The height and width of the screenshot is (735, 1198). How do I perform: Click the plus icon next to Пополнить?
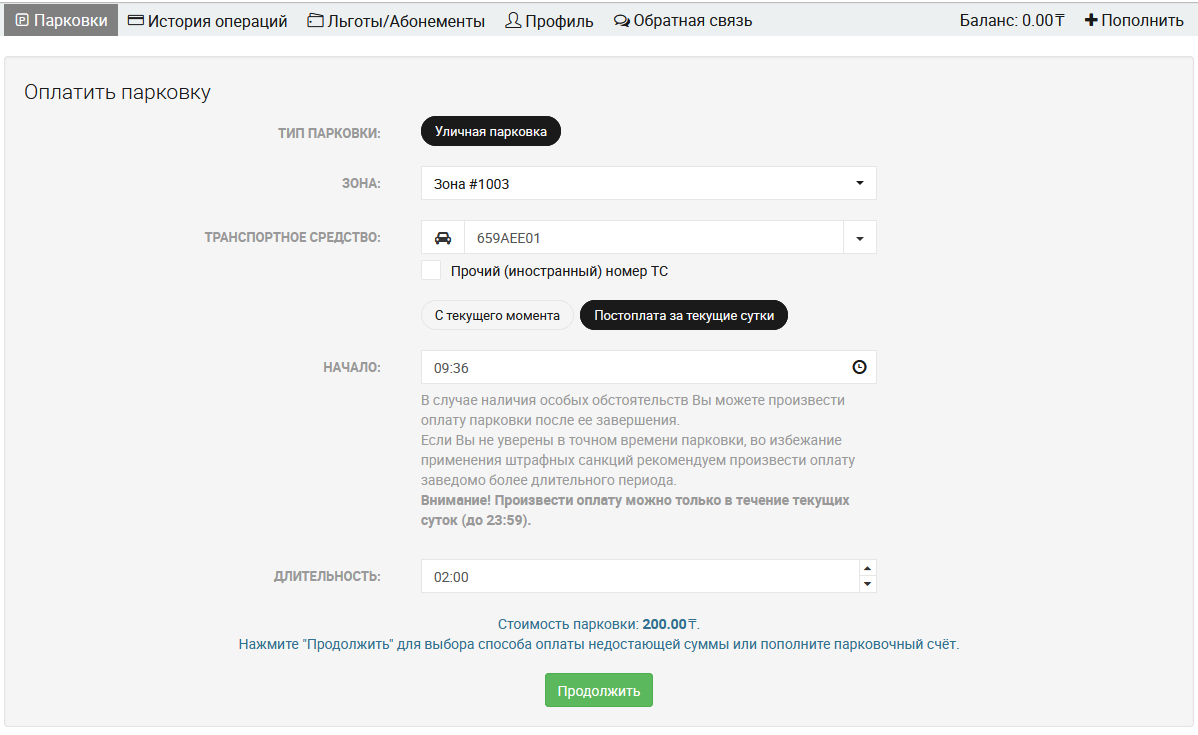(1091, 20)
